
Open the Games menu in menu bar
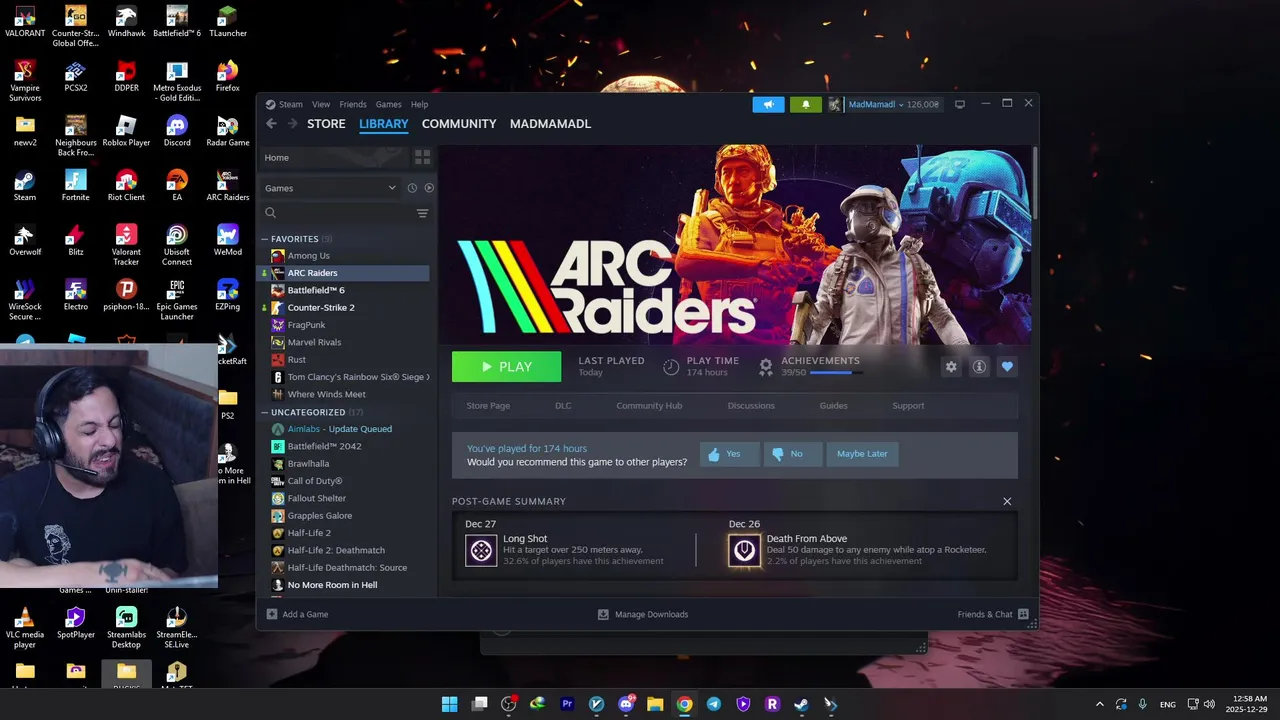coord(388,104)
